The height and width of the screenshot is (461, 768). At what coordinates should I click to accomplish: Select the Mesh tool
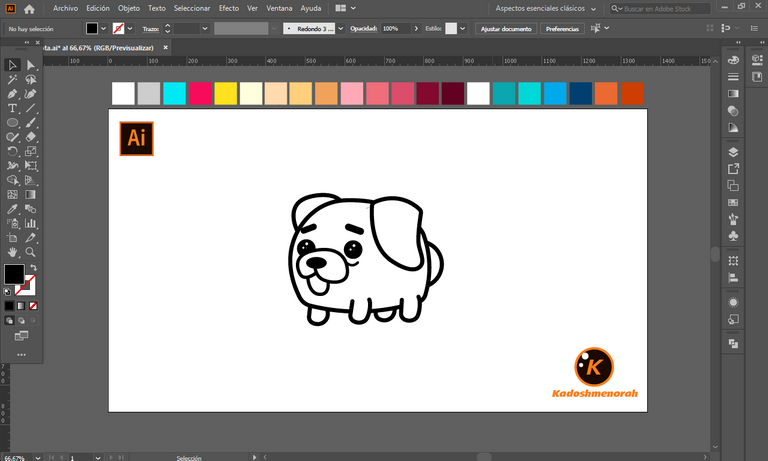(12, 194)
